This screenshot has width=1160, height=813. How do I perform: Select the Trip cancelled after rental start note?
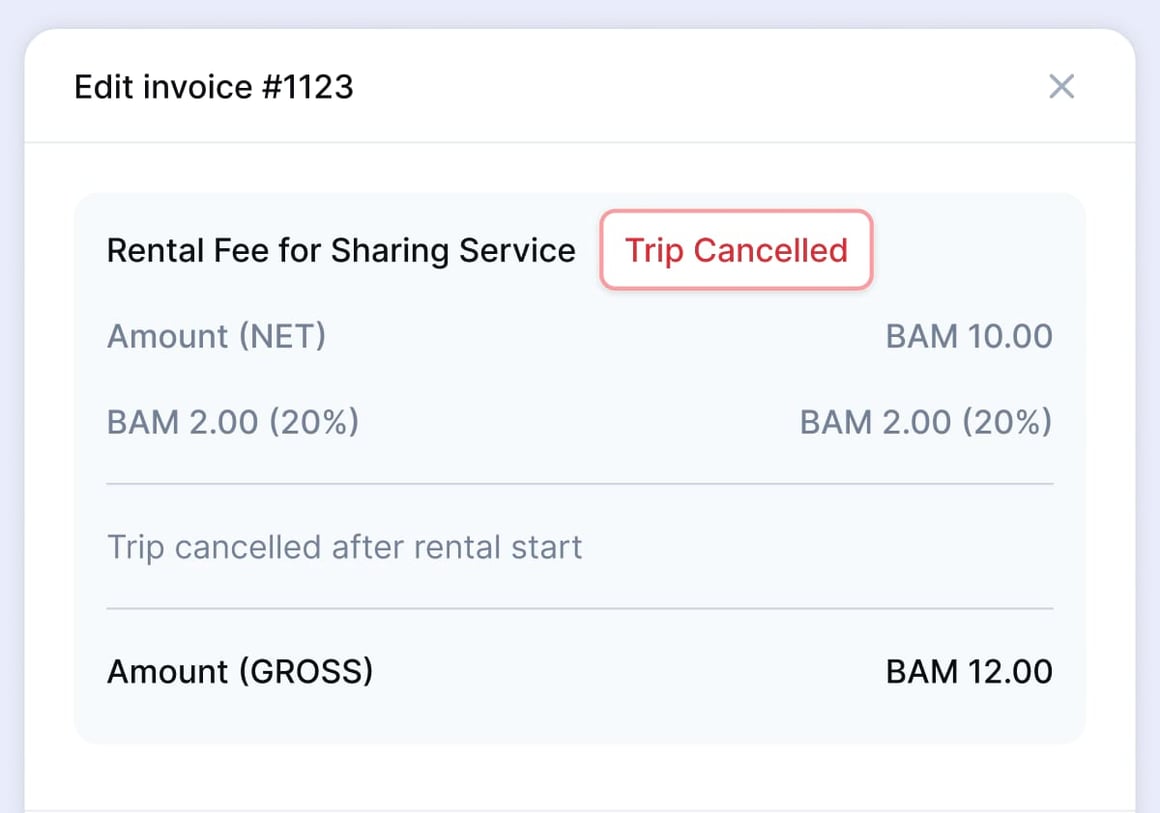point(344,547)
